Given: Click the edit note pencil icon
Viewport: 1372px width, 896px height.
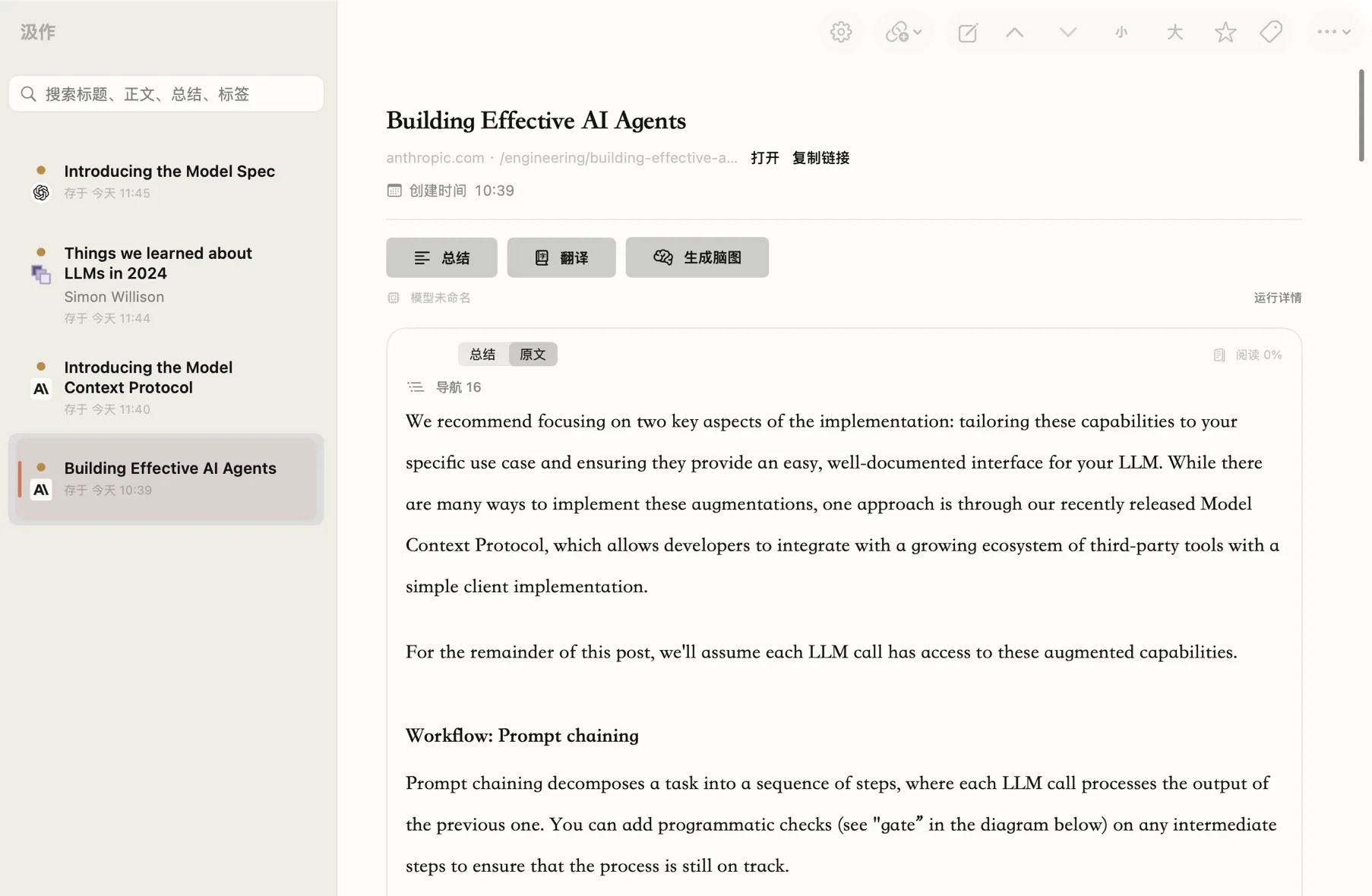Looking at the screenshot, I should pyautogui.click(x=968, y=32).
